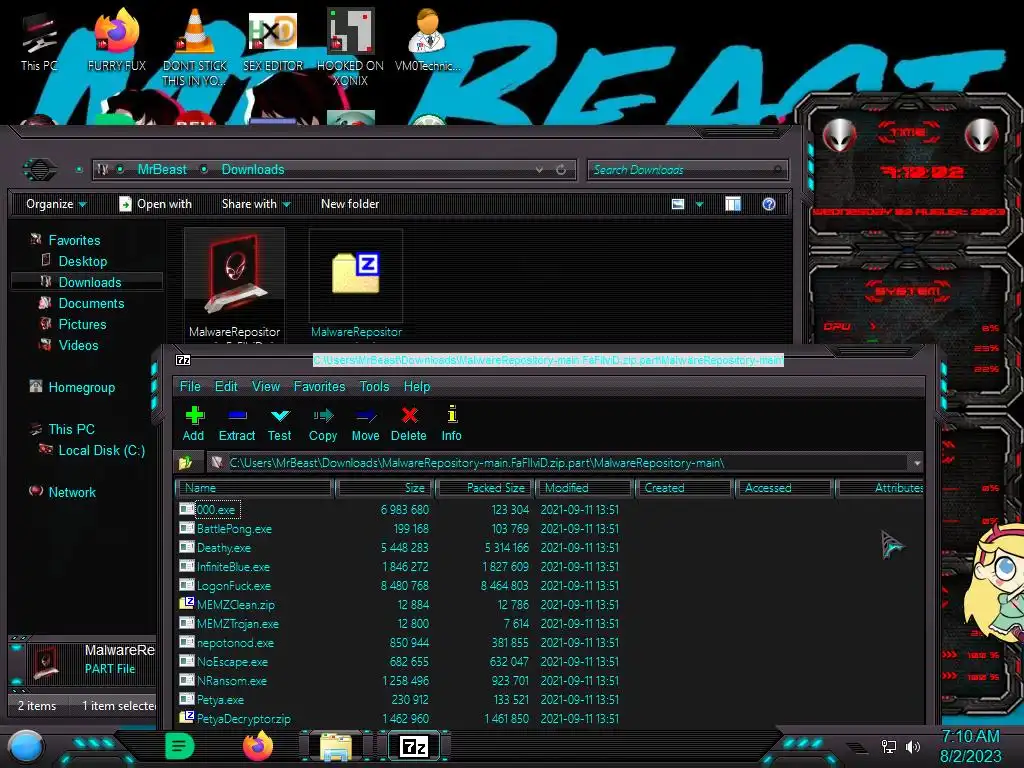
Task: Select Homegroup in Explorer sidebar
Action: pyautogui.click(x=81, y=387)
